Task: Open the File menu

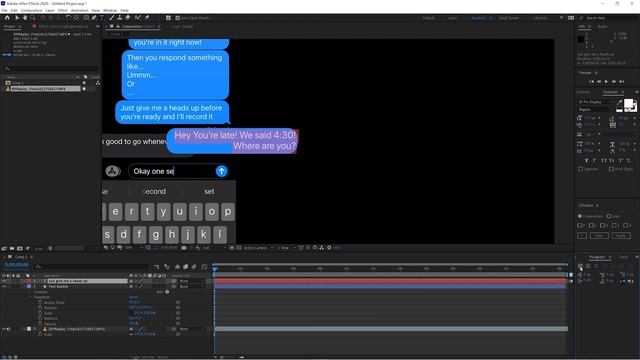Action: point(4,10)
